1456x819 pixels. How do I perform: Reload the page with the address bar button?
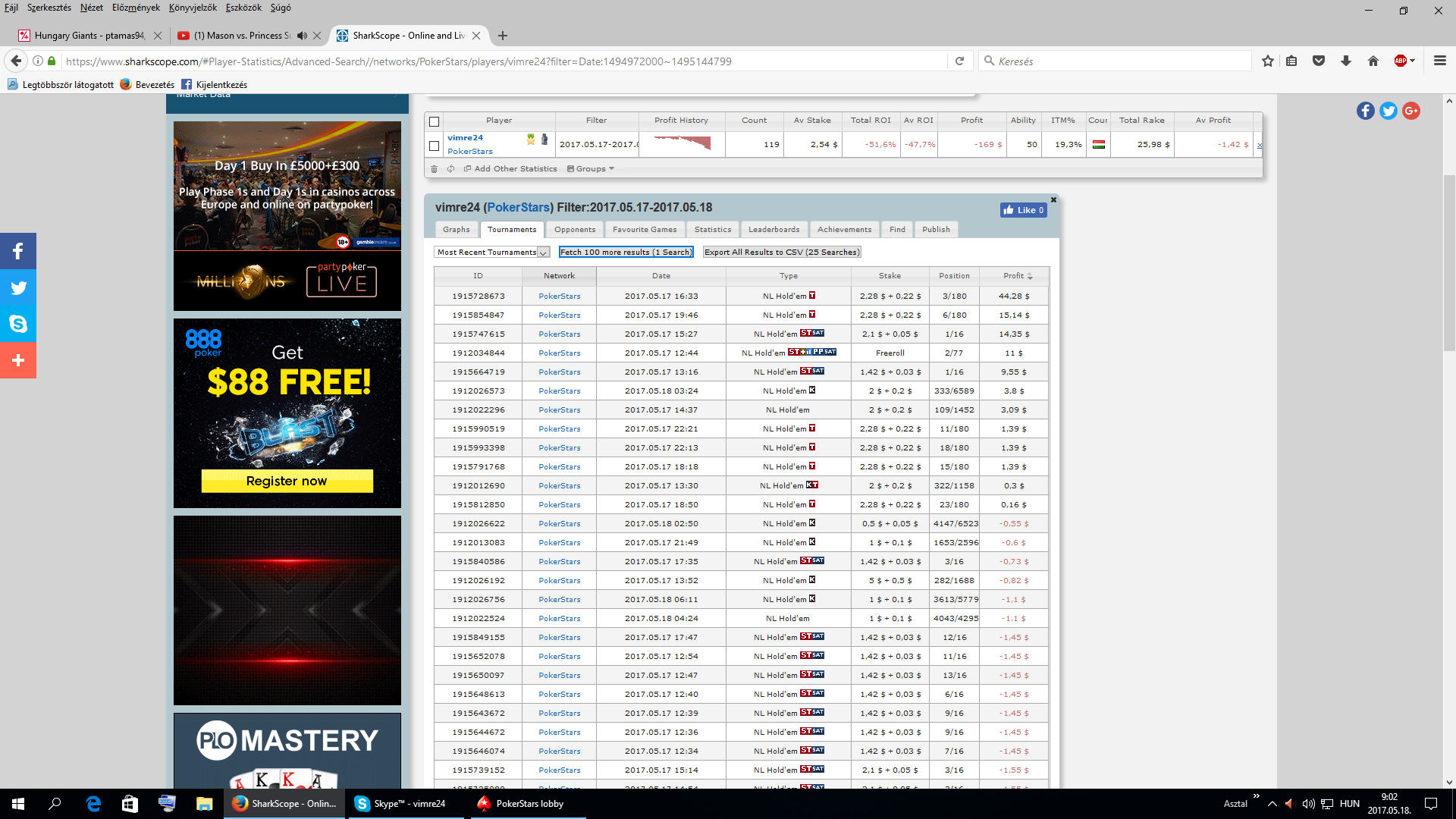point(959,61)
